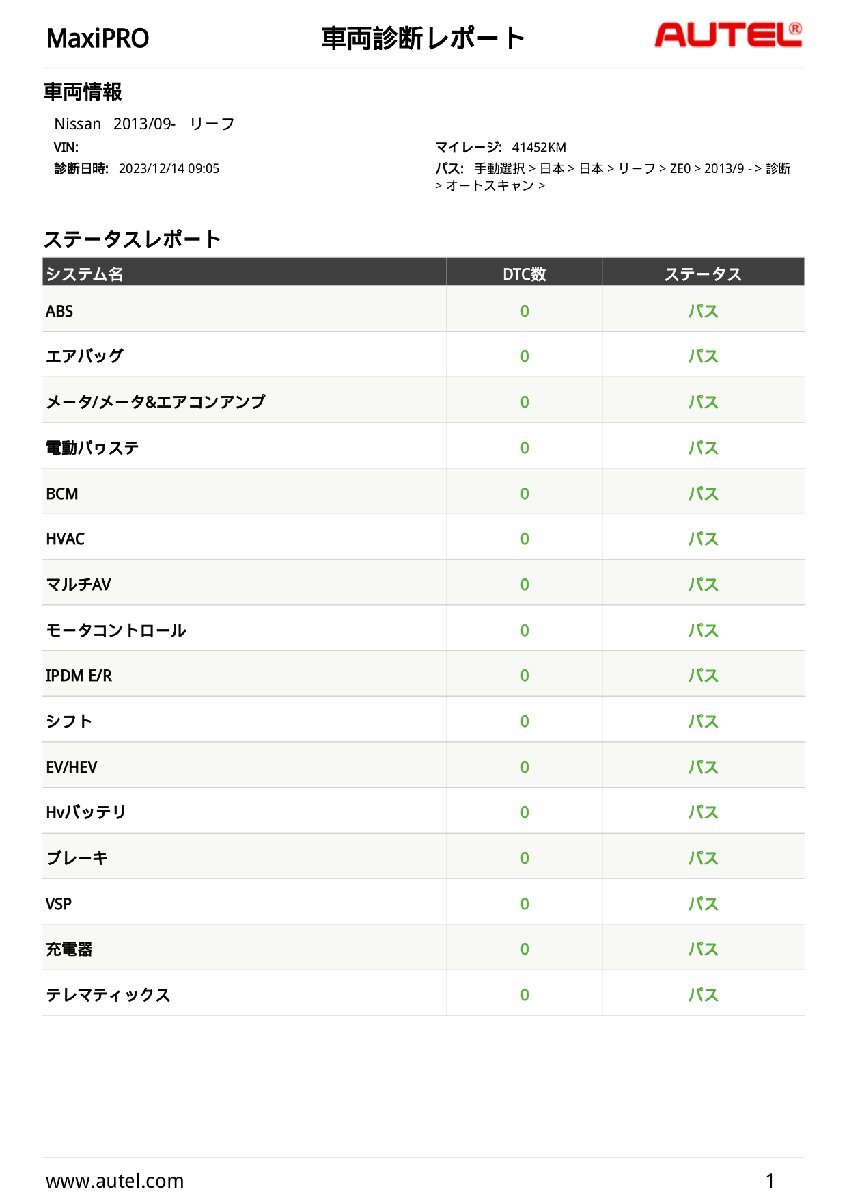Click the diagnosis date 2023/12/14 09:05
Screen dimensions: 847x1200
(169, 168)
